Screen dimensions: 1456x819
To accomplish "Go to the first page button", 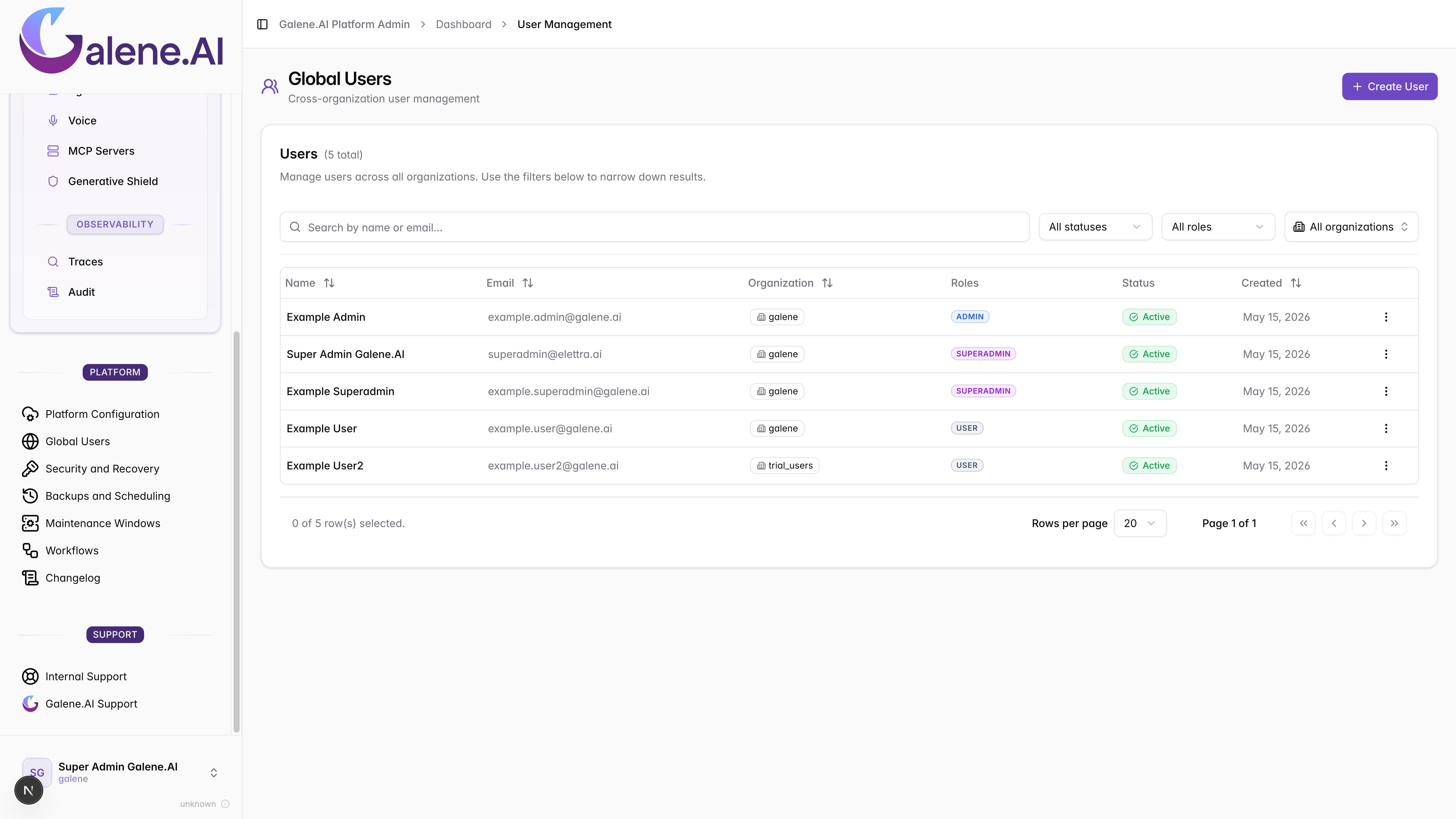I will tap(1303, 524).
